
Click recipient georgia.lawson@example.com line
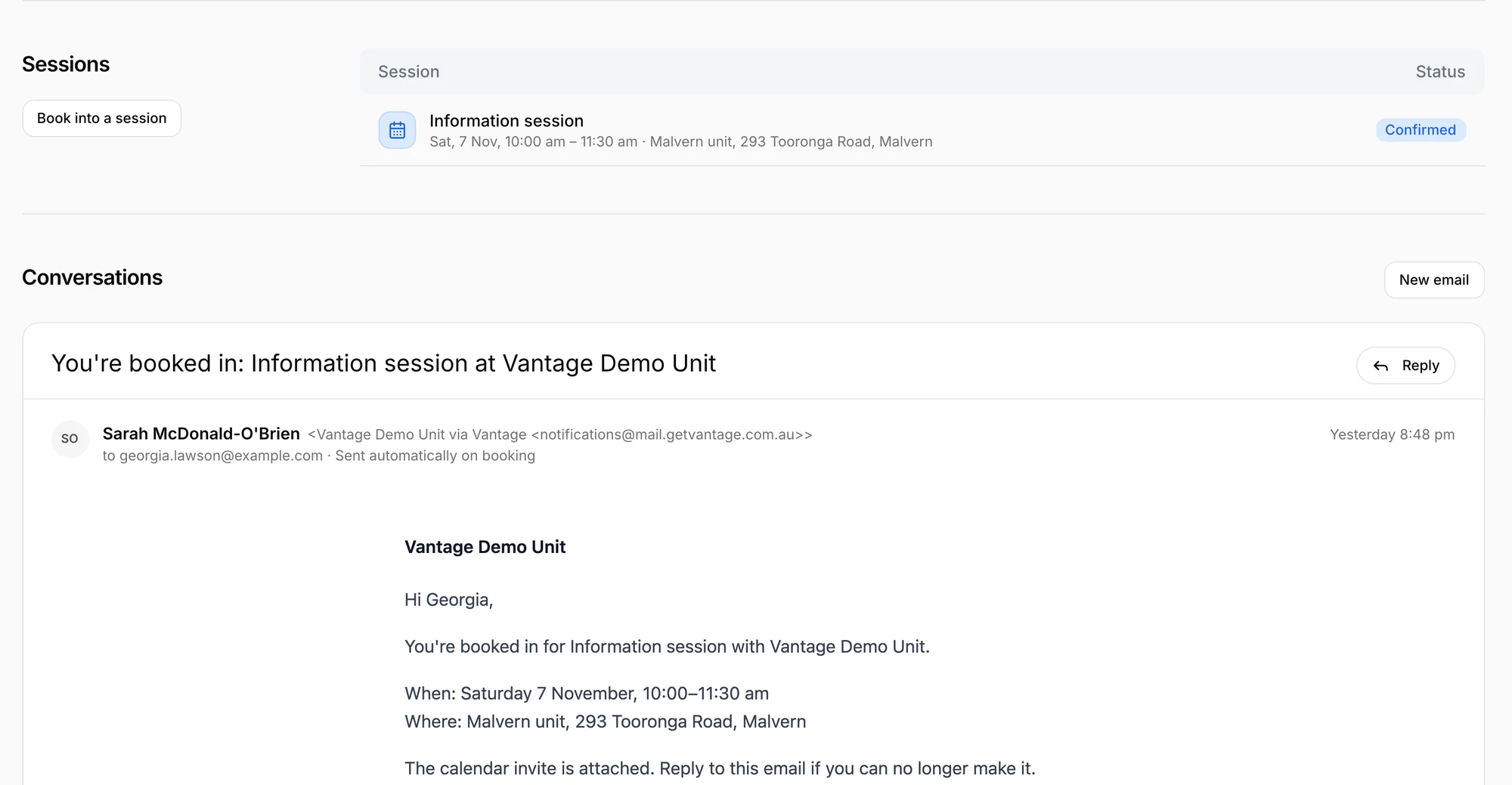tap(319, 456)
